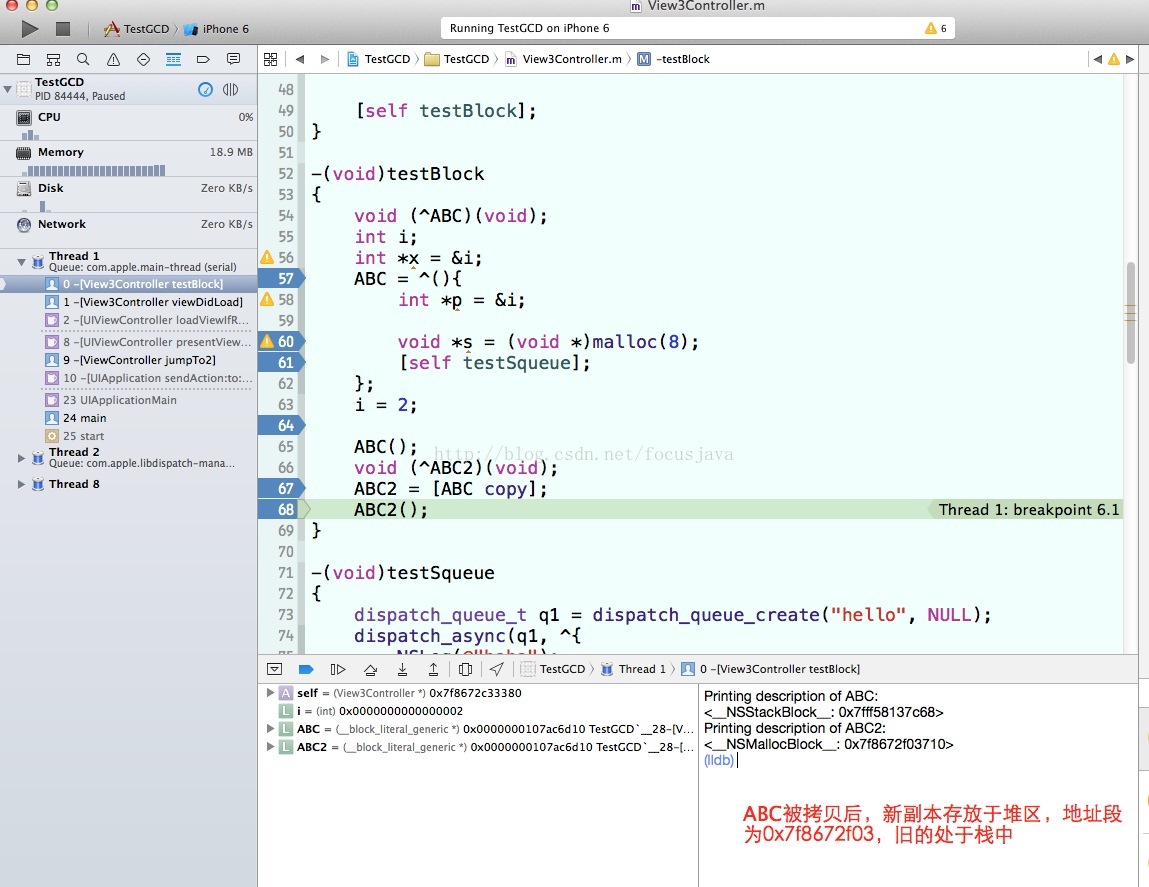This screenshot has width=1149, height=887.
Task: Expand the ABC variable row
Action: (270, 729)
